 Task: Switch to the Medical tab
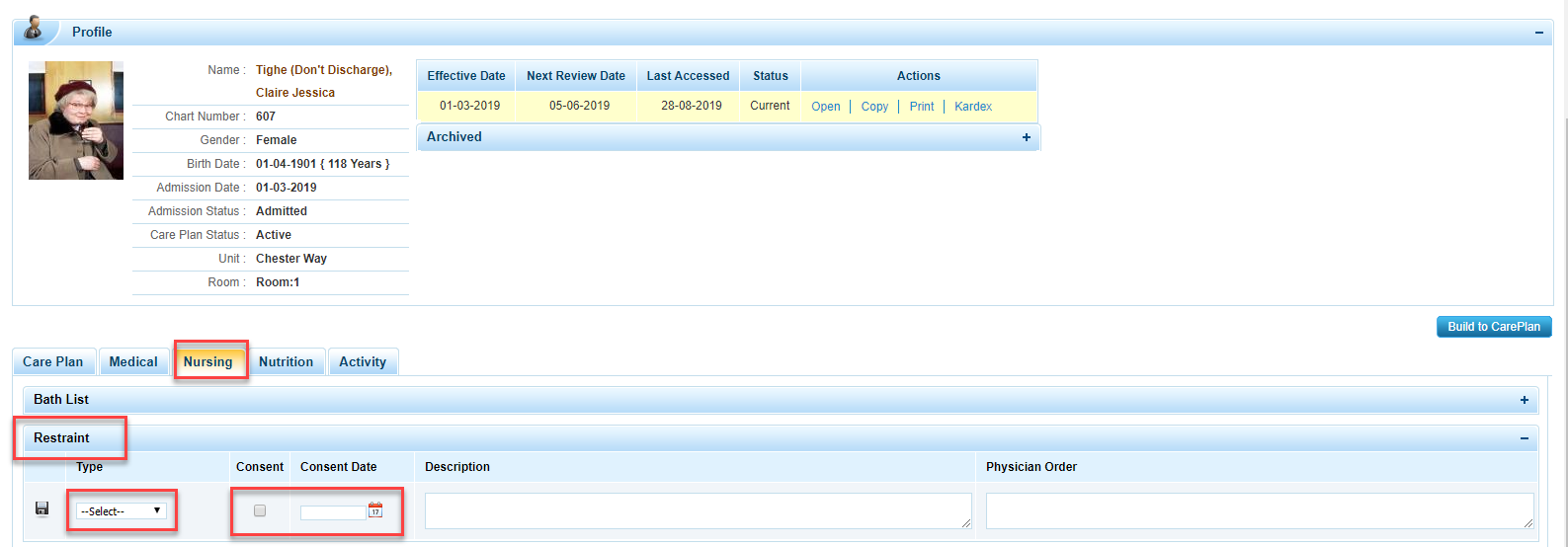pyautogui.click(x=133, y=362)
